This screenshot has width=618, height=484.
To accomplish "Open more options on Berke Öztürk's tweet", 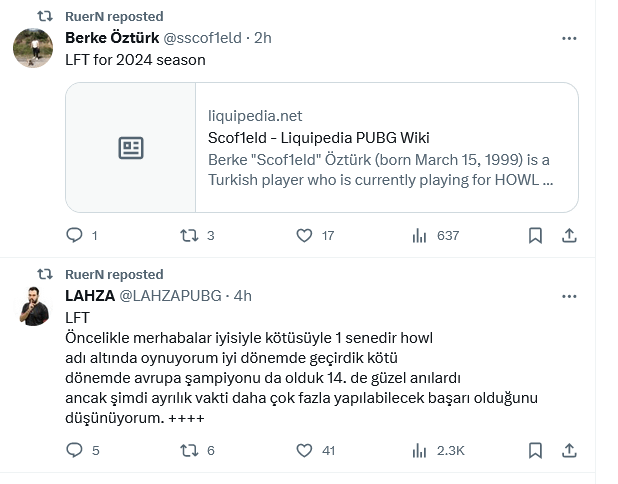I will (x=569, y=38).
